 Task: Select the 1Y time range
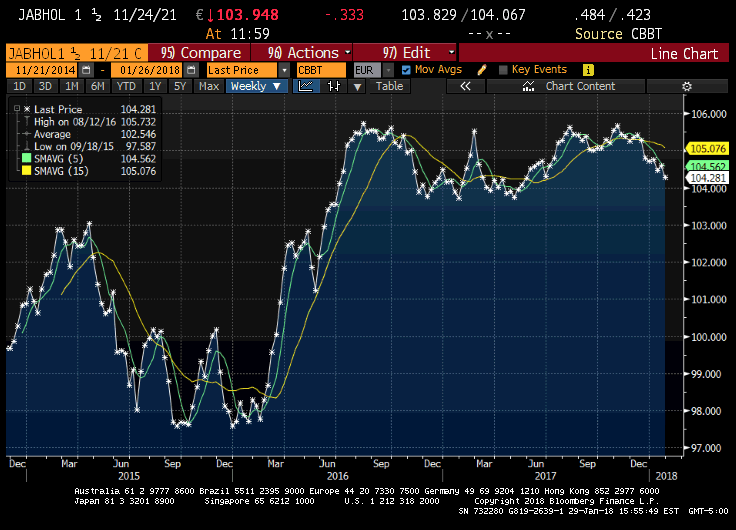click(x=155, y=86)
